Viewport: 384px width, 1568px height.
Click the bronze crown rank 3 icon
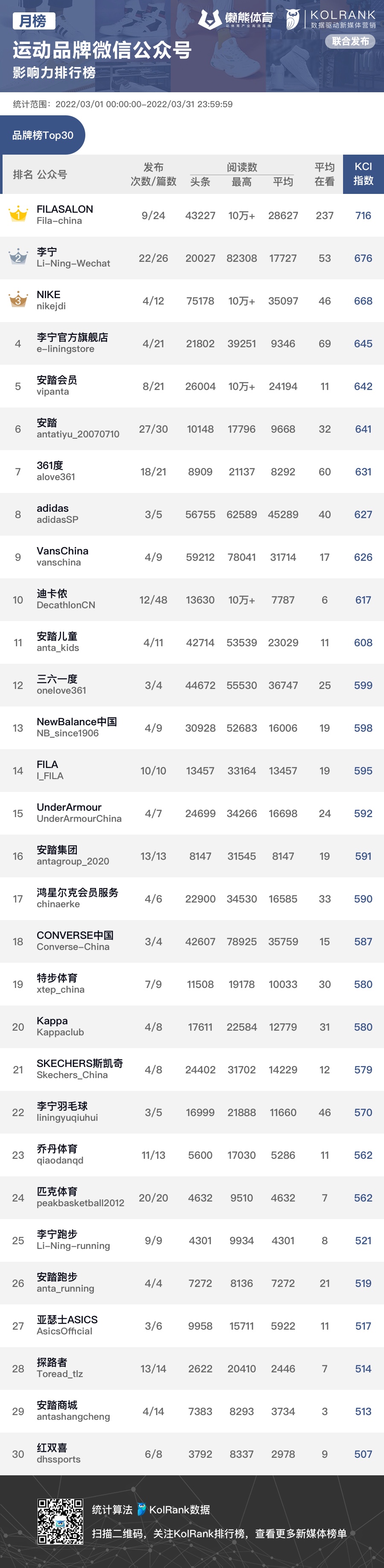point(17,299)
